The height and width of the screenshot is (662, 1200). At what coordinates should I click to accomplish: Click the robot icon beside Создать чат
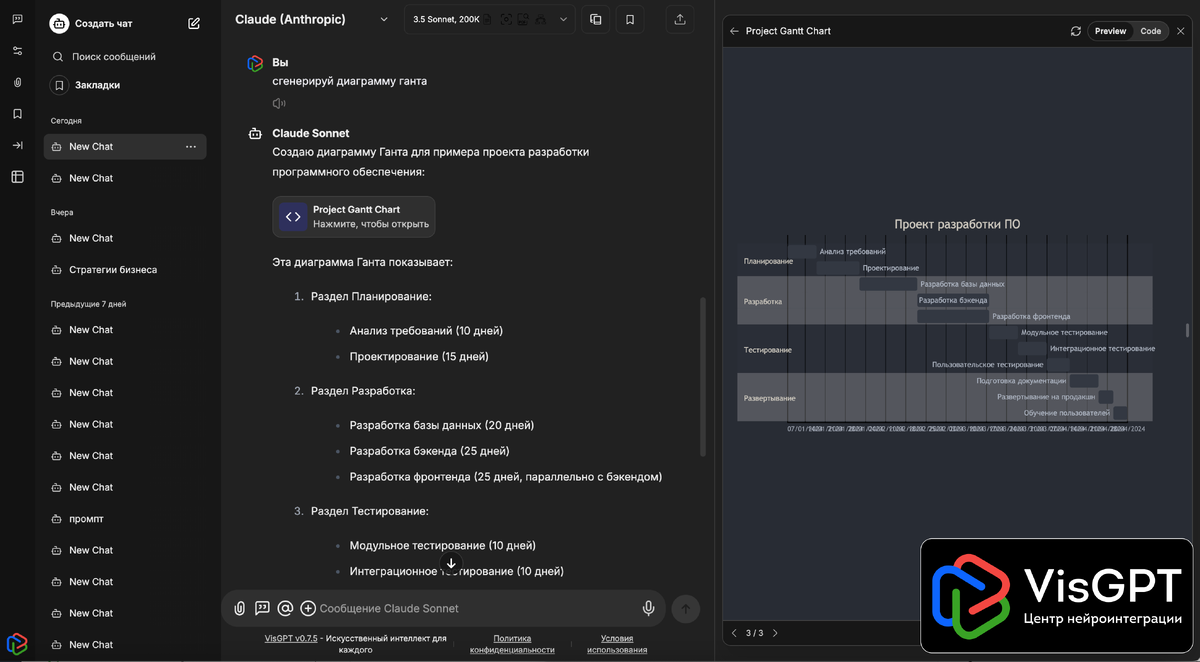click(59, 24)
